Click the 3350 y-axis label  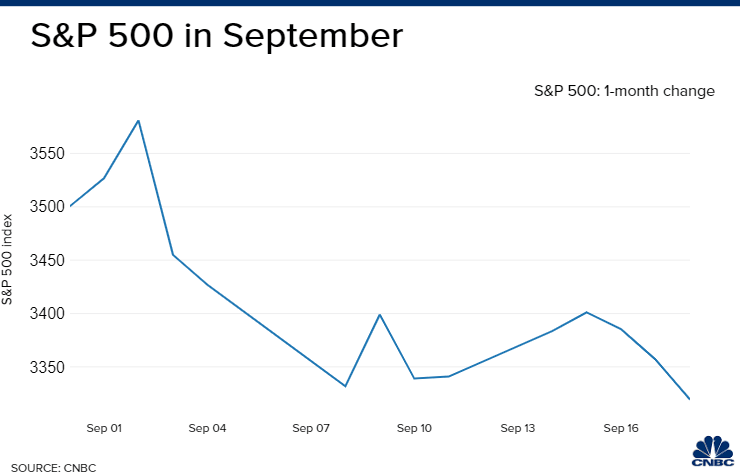(x=43, y=368)
